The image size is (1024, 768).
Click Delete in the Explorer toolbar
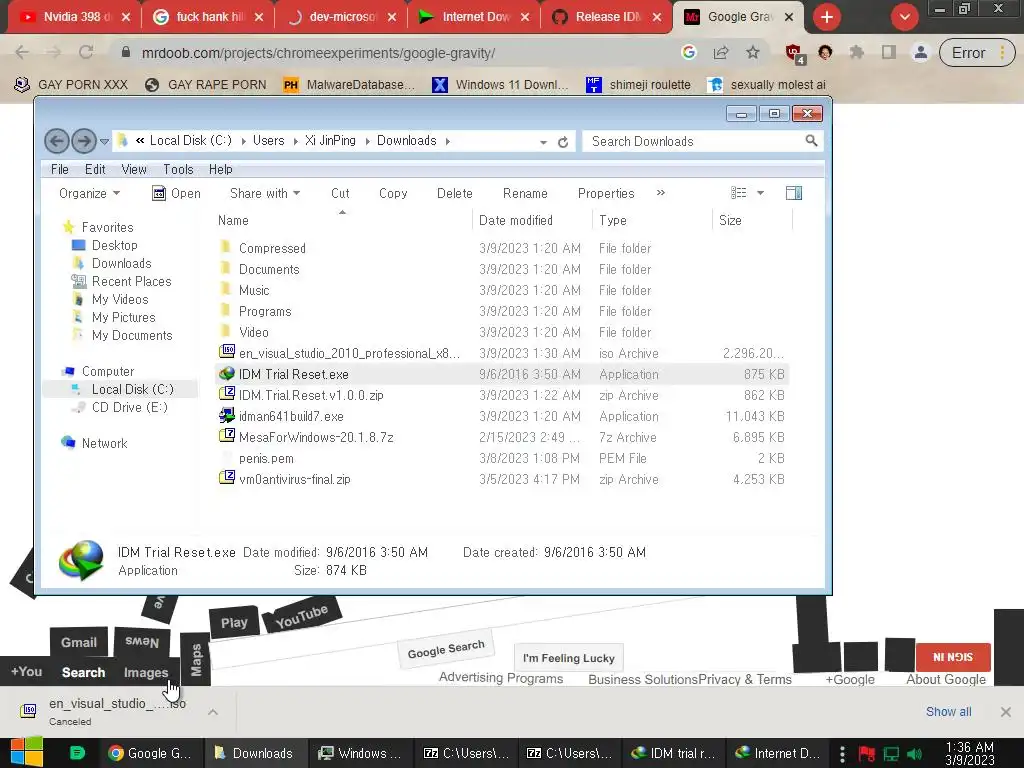point(455,193)
